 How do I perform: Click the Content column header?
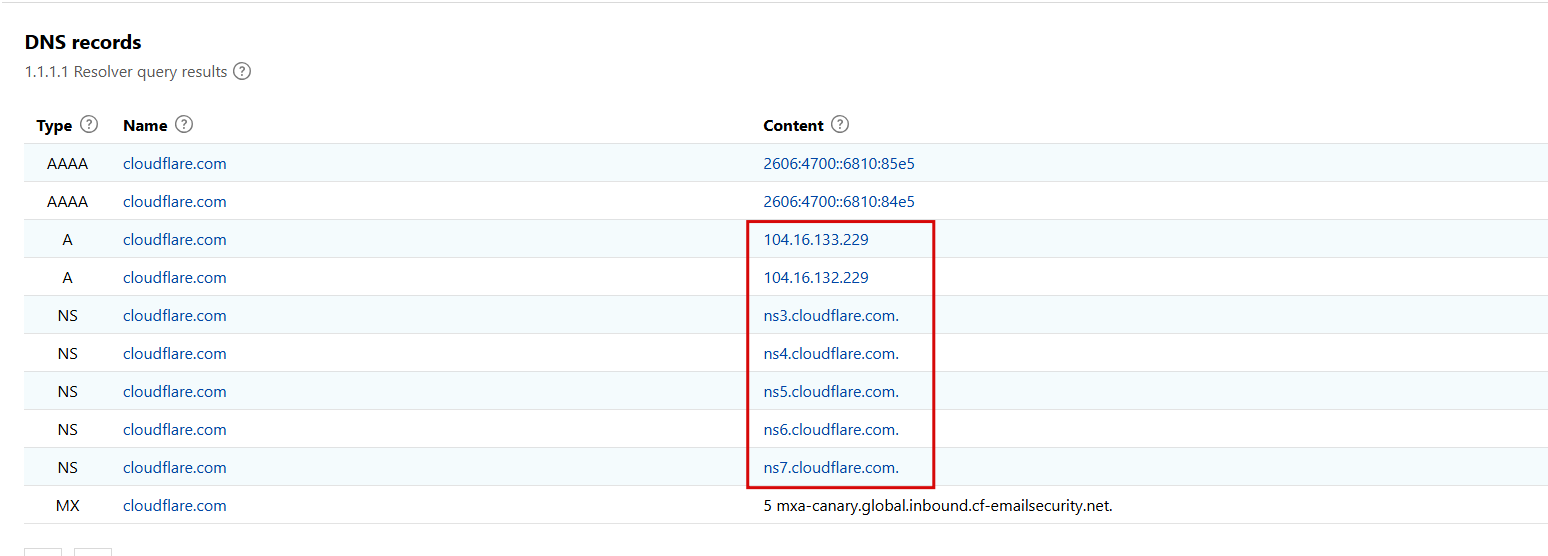794,125
